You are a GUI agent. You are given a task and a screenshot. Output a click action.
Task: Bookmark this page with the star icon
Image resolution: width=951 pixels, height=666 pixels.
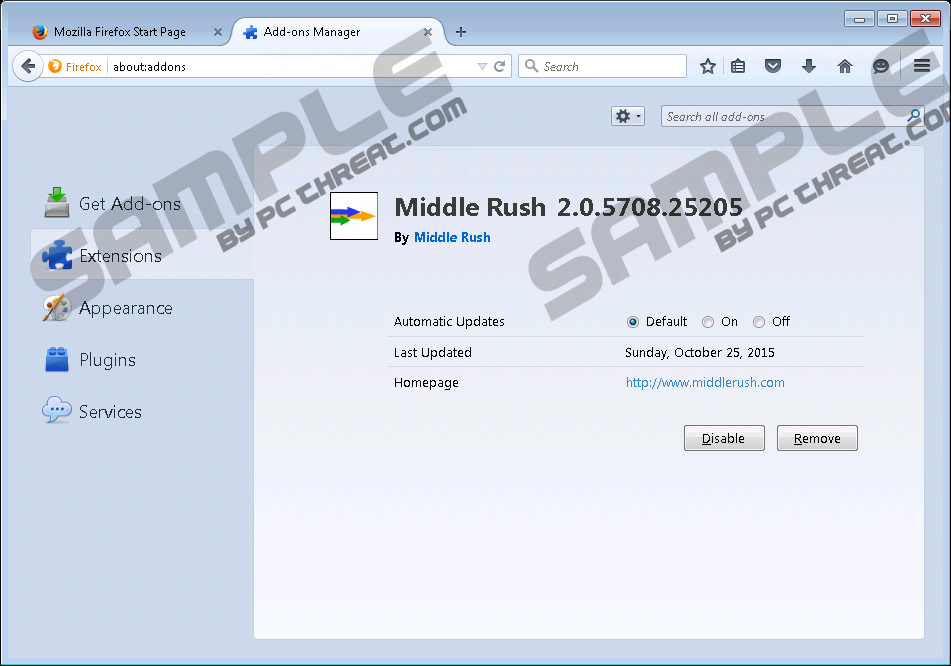[x=708, y=67]
